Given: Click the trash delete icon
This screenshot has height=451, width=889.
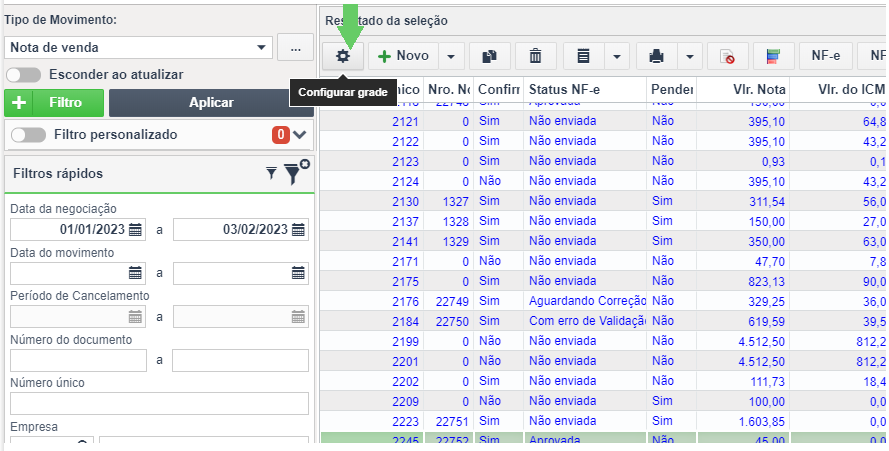Looking at the screenshot, I should pos(535,56).
